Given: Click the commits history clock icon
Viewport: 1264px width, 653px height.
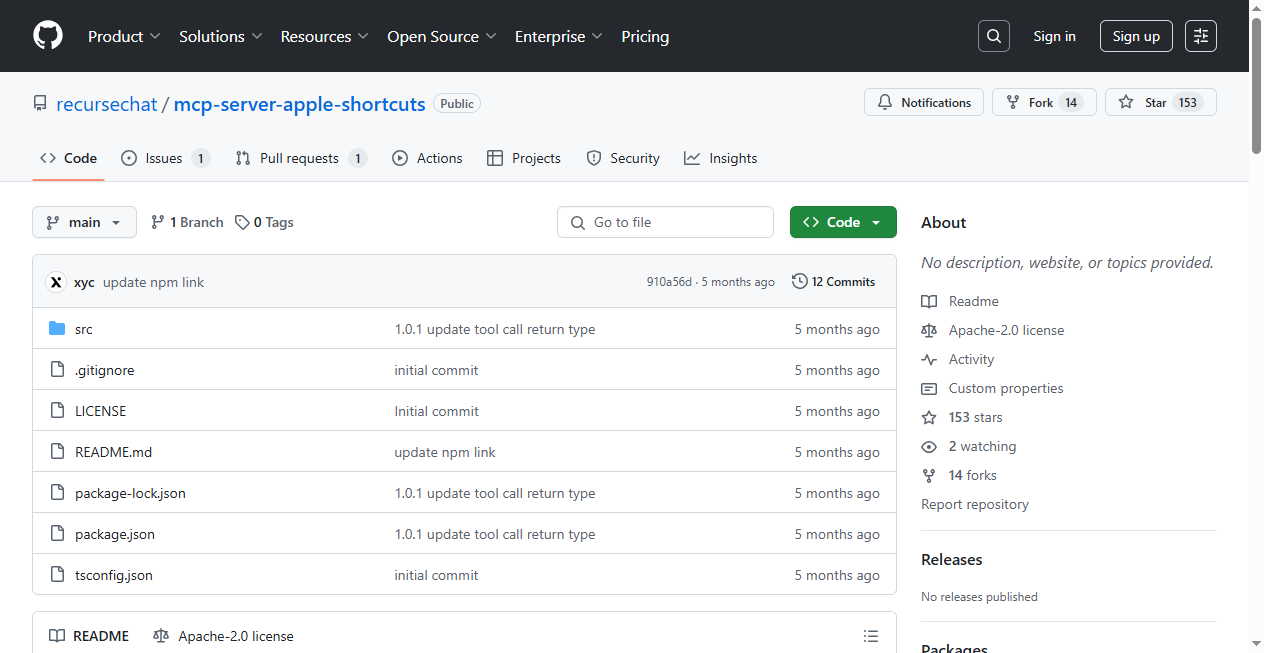Looking at the screenshot, I should pos(800,282).
